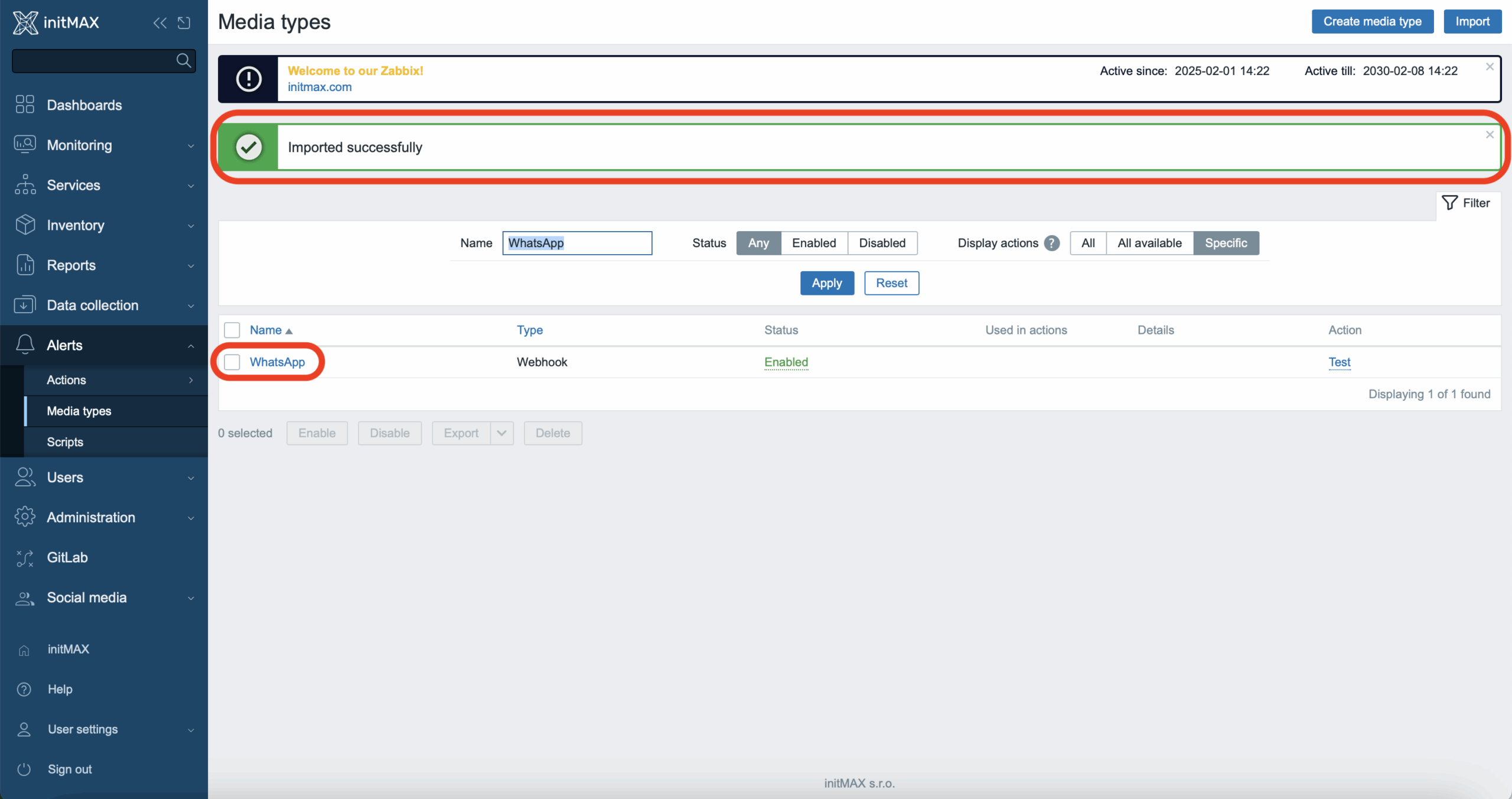1512x799 pixels.
Task: Close the Welcome to our Zabbix banner
Action: point(1490,67)
